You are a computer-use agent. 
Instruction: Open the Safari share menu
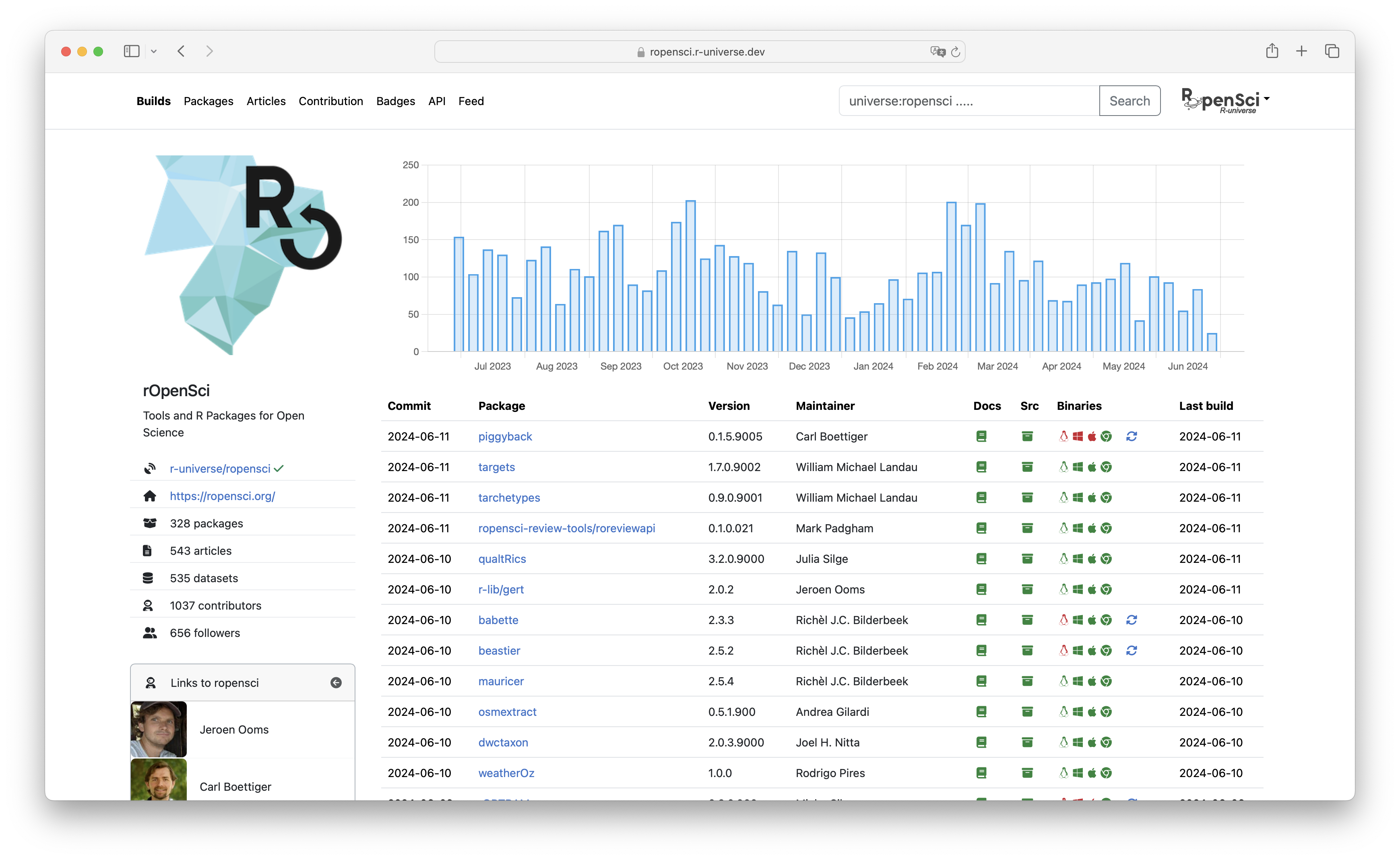[1272, 51]
